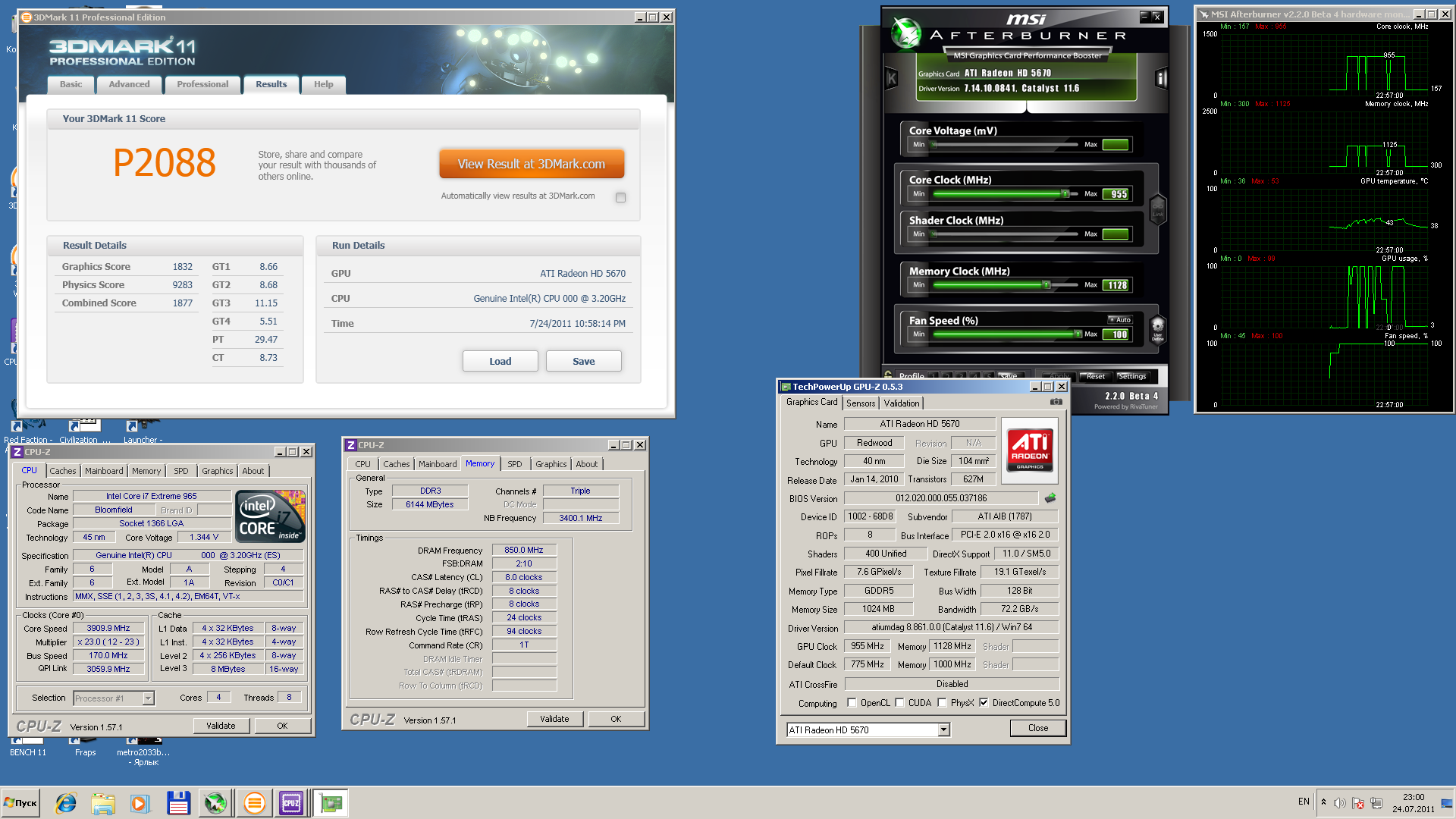Click the BENCH 11 desktop shortcut
Image resolution: width=1456 pixels, height=819 pixels.
[x=28, y=747]
